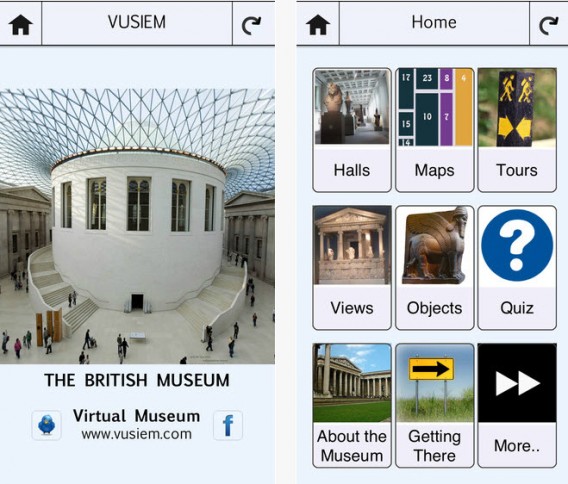The image size is (568, 484).
Task: Start the Quiz tile
Action: (x=517, y=268)
